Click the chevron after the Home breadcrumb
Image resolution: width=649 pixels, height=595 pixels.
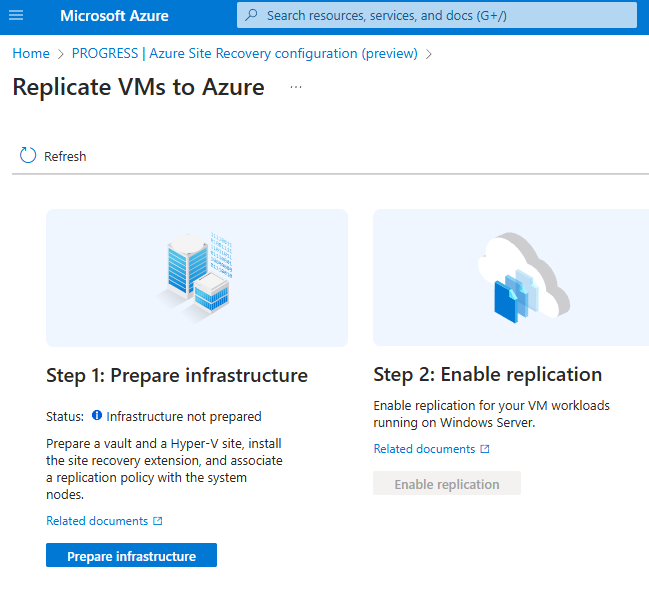pos(61,54)
